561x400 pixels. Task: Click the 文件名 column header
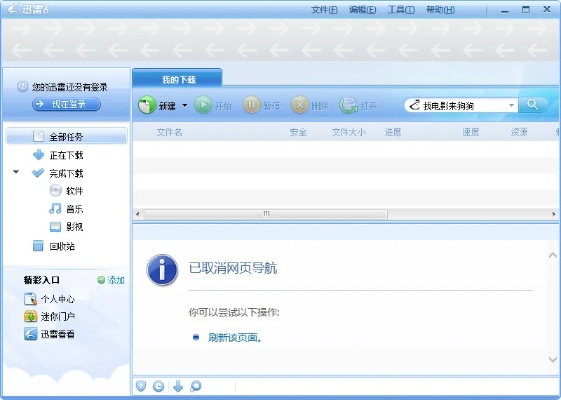(169, 132)
